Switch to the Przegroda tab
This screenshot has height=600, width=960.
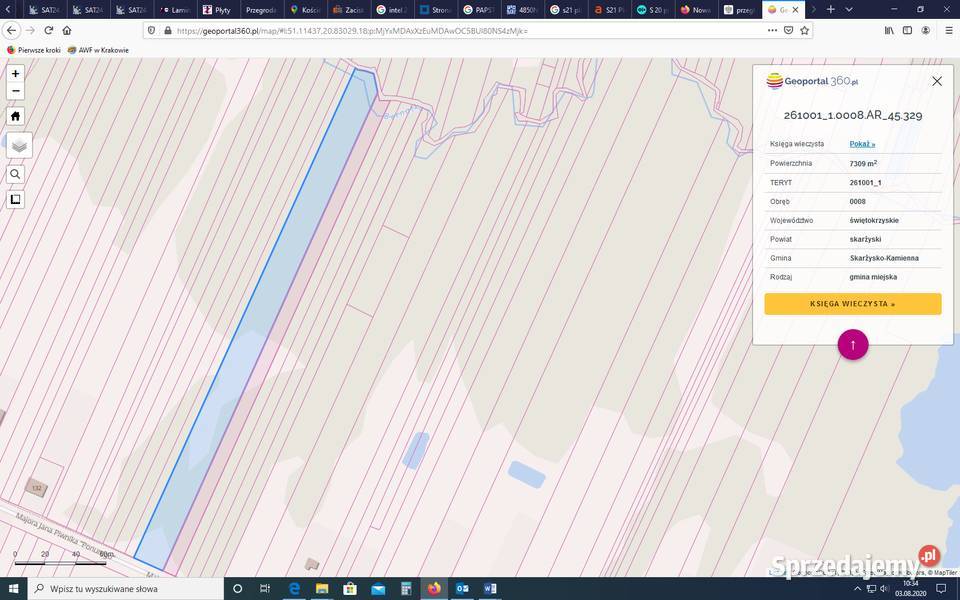261,10
